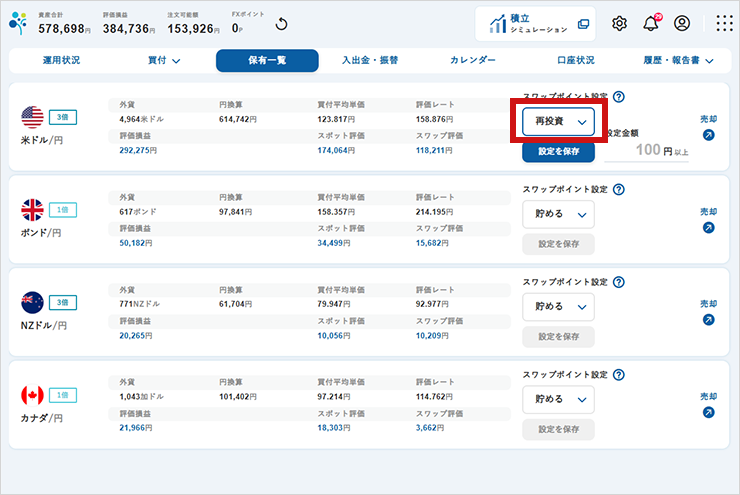Image resolution: width=740 pixels, height=495 pixels.
Task: Open the 貯める dropdown for ポンド/円
Action: 558,215
